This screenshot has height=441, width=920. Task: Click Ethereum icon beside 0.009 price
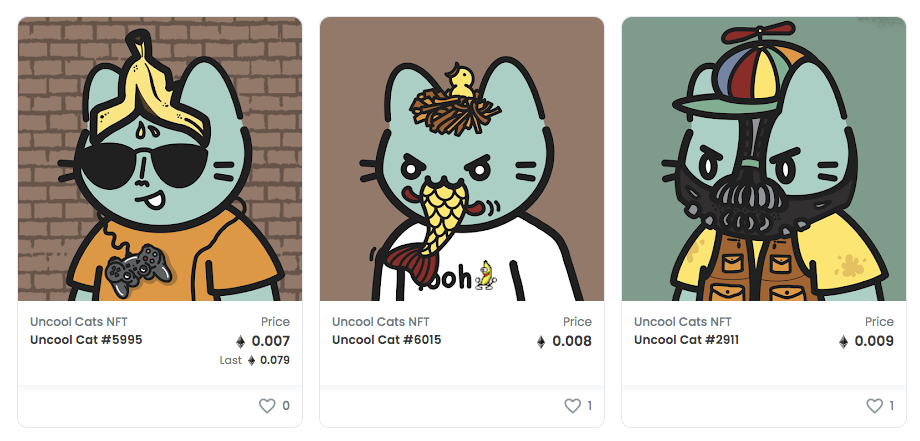tap(843, 341)
